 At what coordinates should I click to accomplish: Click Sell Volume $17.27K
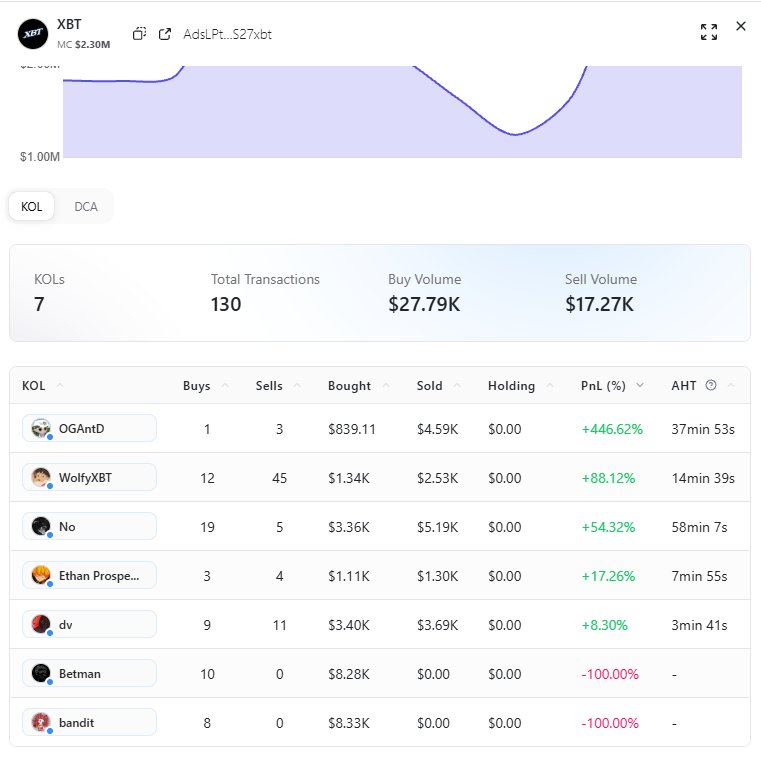[599, 304]
